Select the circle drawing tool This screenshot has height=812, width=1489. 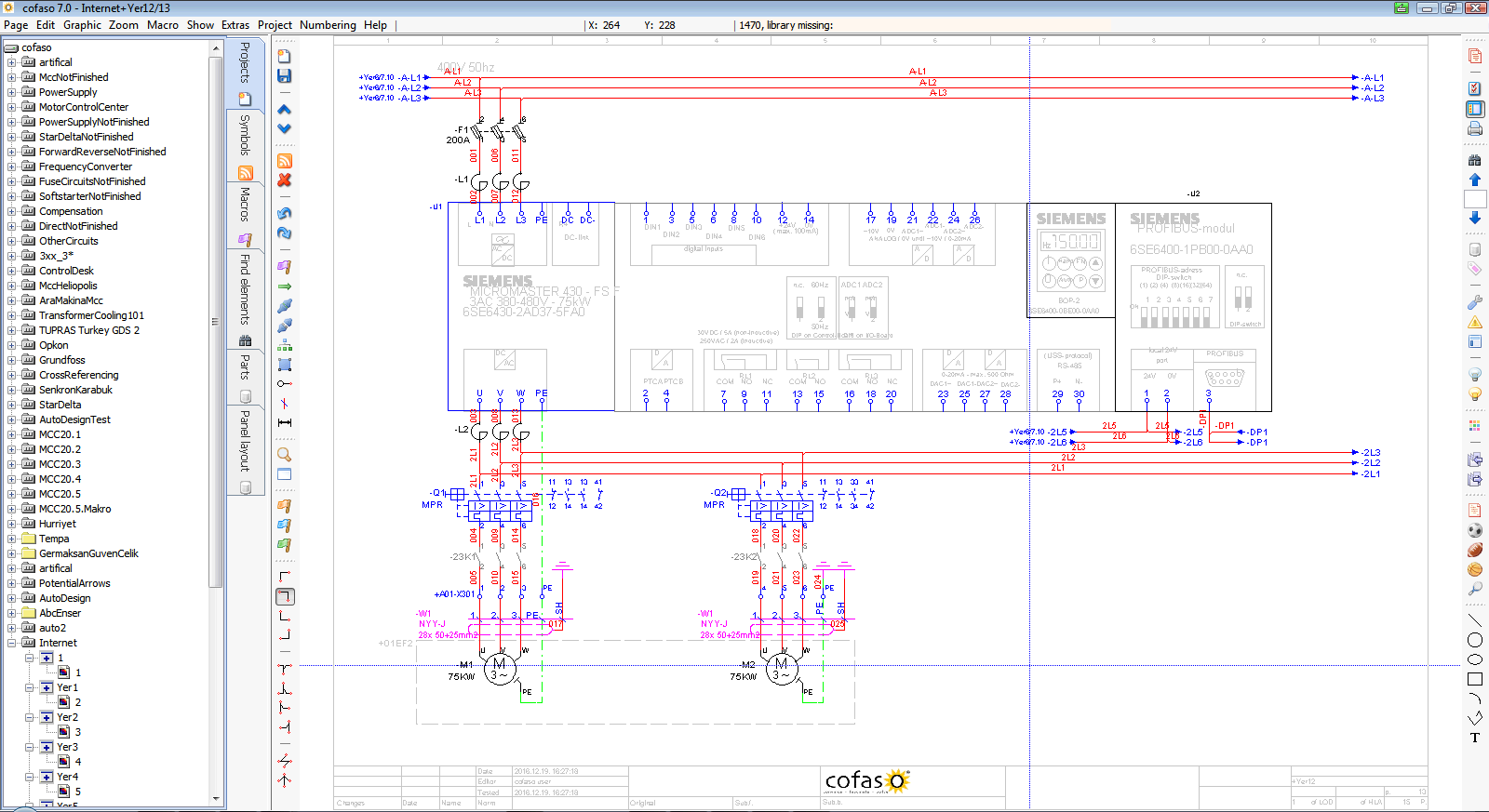[1475, 640]
